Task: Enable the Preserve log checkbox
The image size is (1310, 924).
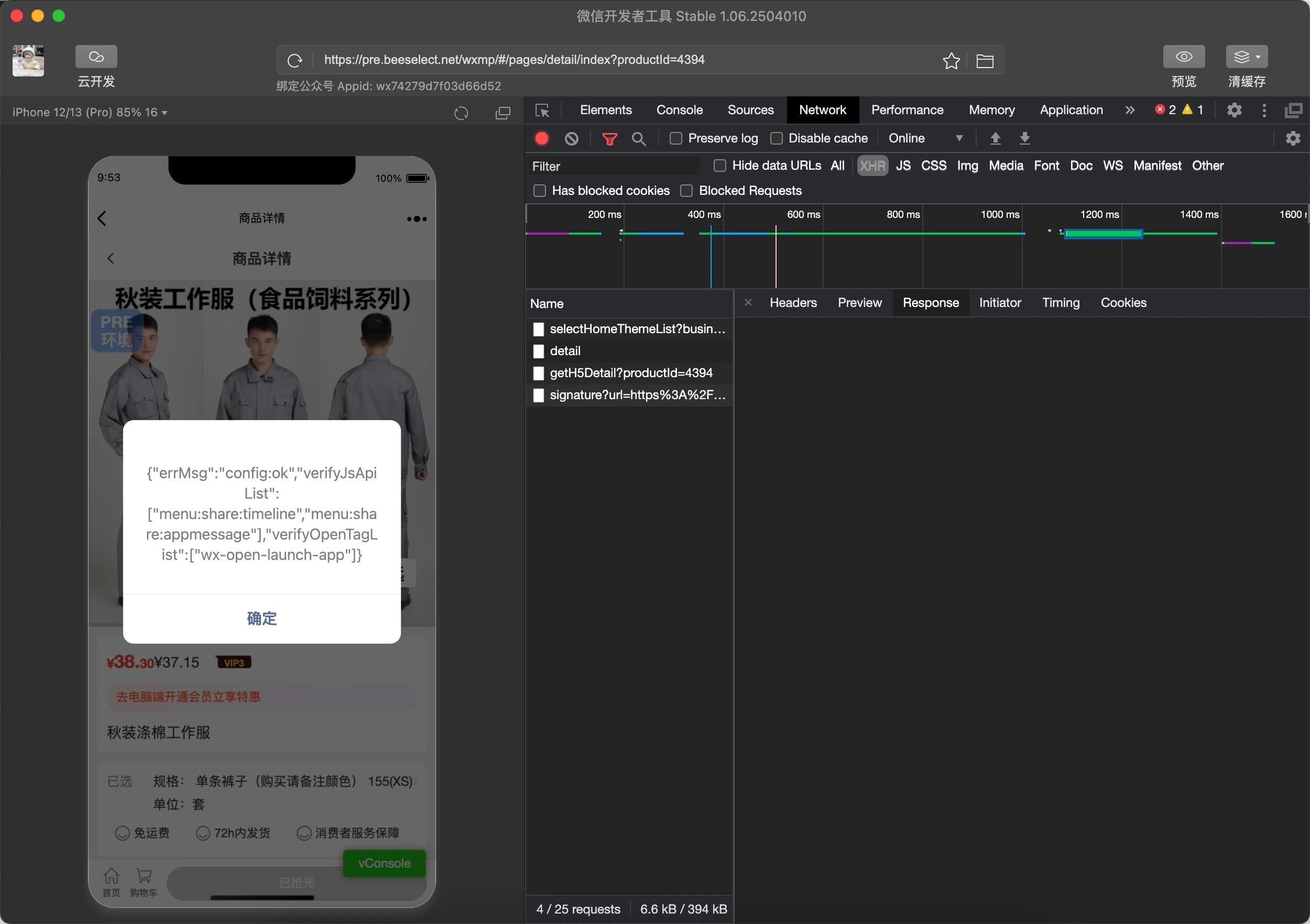Action: pos(675,139)
